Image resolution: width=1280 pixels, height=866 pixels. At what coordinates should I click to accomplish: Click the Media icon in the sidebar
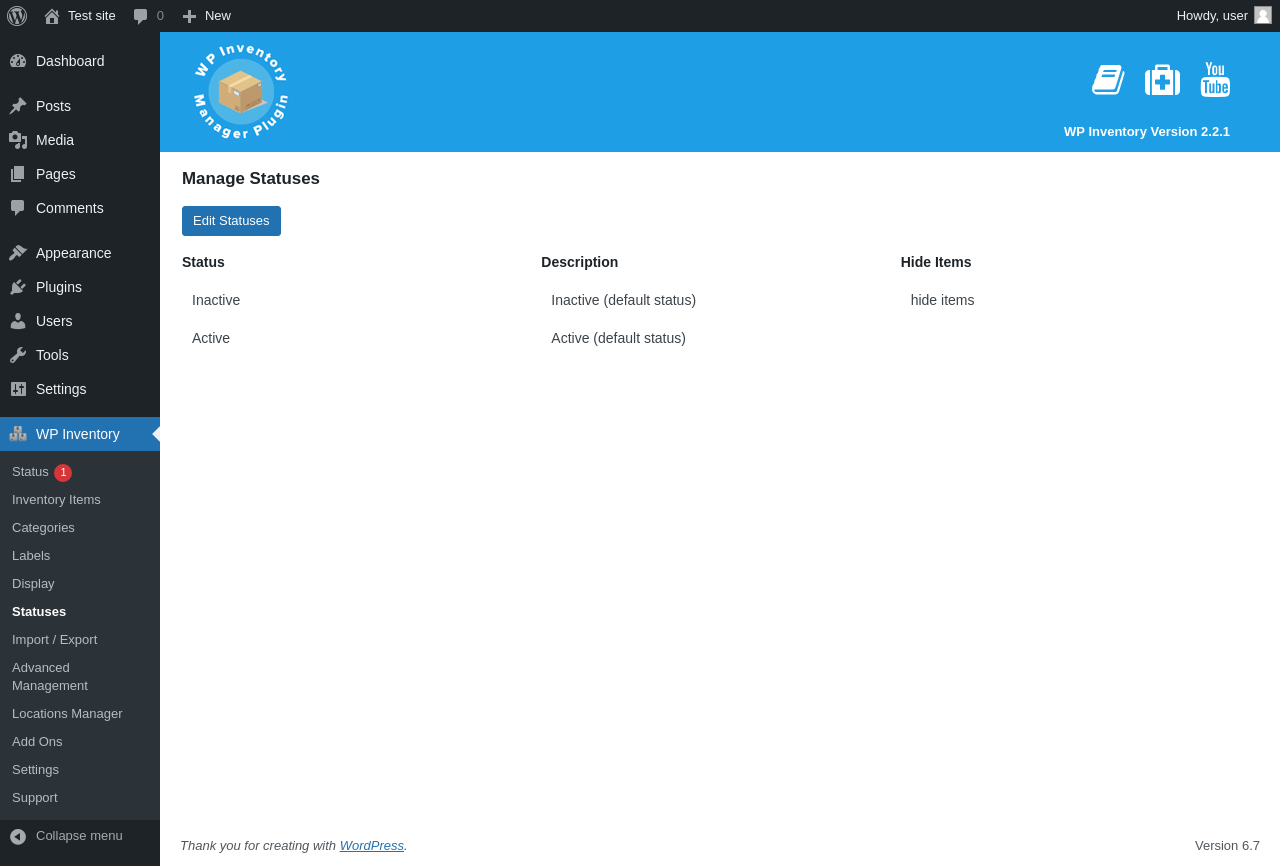18,140
